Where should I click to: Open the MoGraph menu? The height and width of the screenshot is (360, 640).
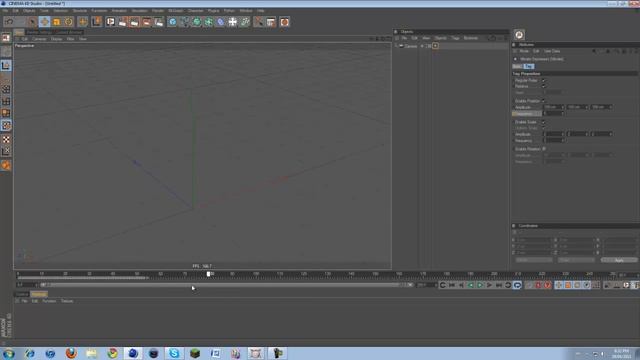176,11
